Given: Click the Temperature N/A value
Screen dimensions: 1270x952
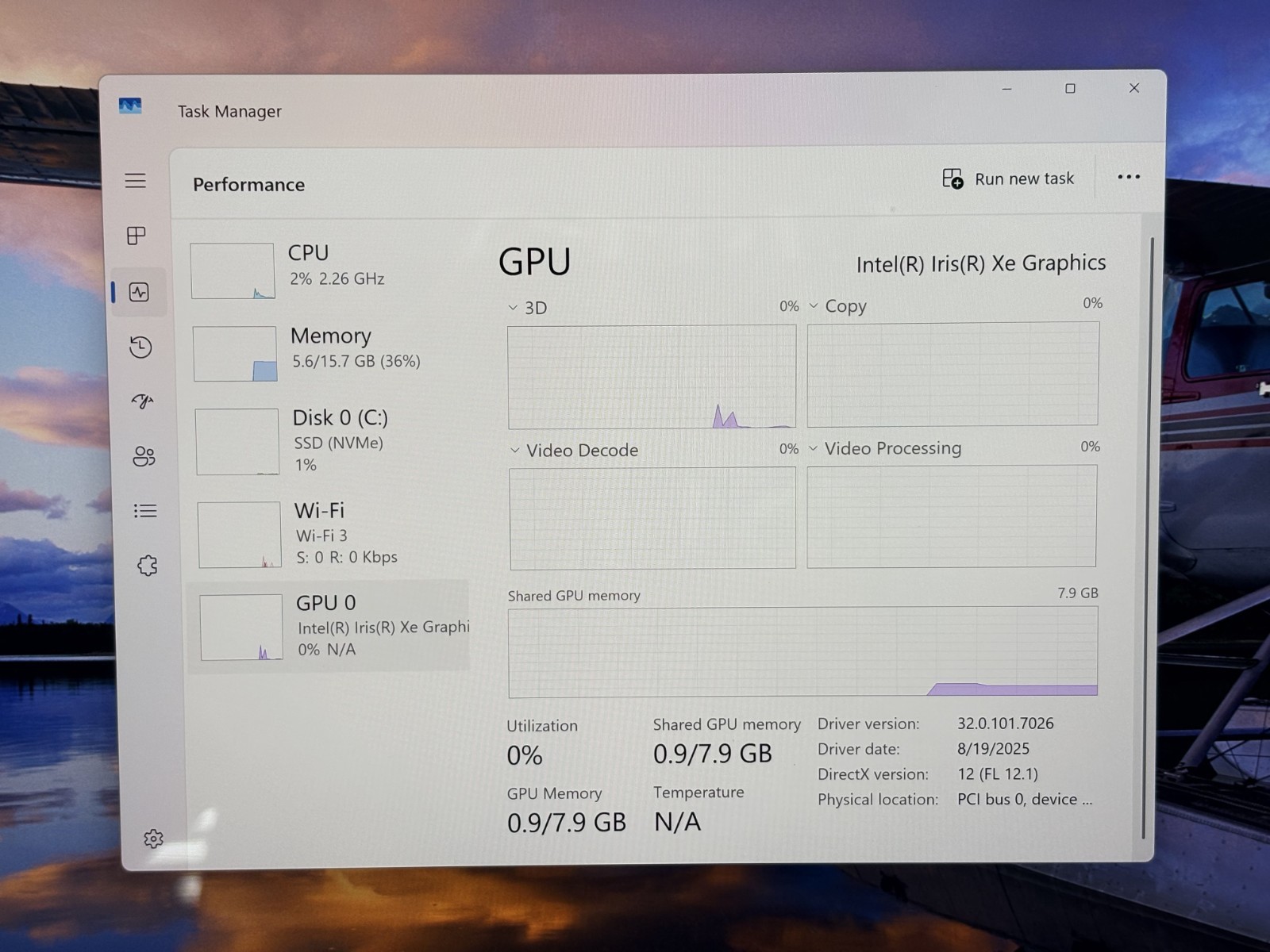Looking at the screenshot, I should pyautogui.click(x=677, y=822).
